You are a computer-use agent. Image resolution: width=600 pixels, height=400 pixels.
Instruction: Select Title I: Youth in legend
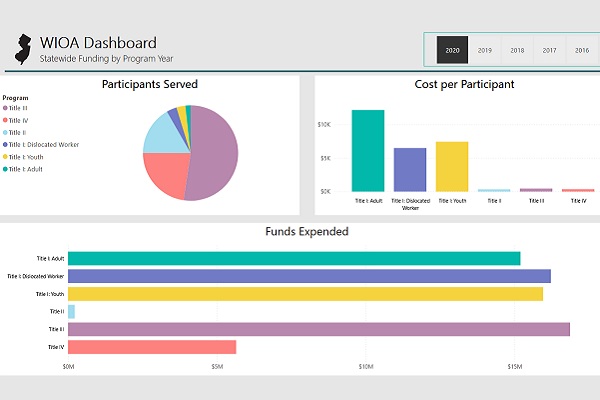click(x=23, y=157)
